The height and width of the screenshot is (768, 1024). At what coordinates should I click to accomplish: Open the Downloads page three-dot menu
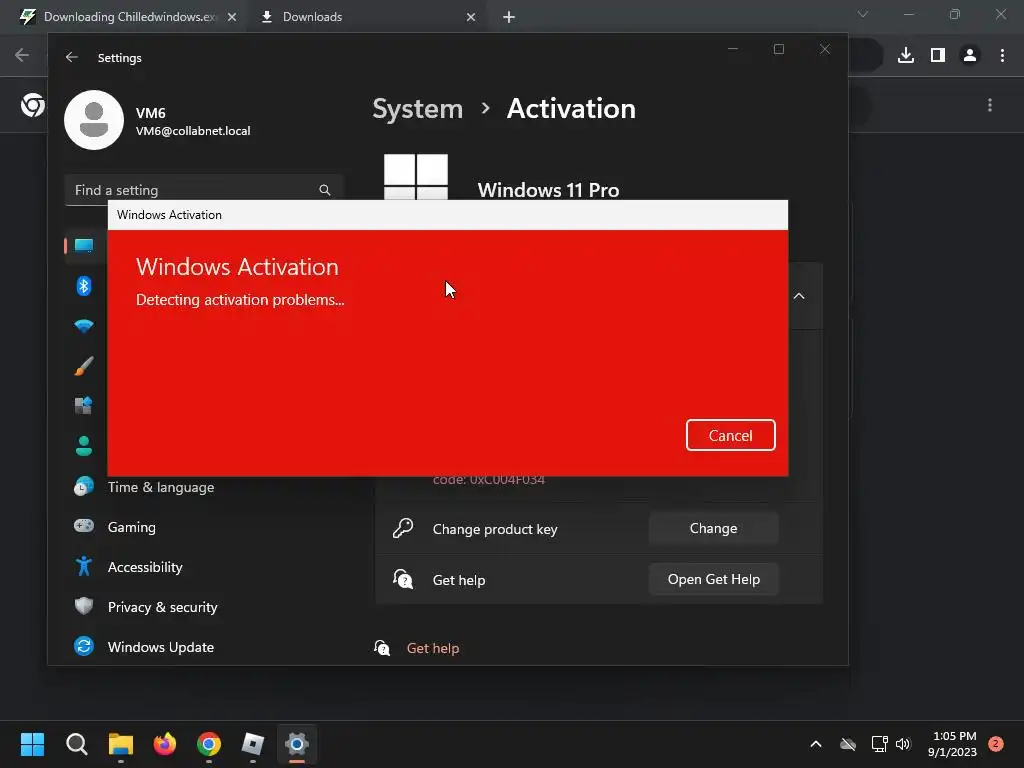(990, 105)
